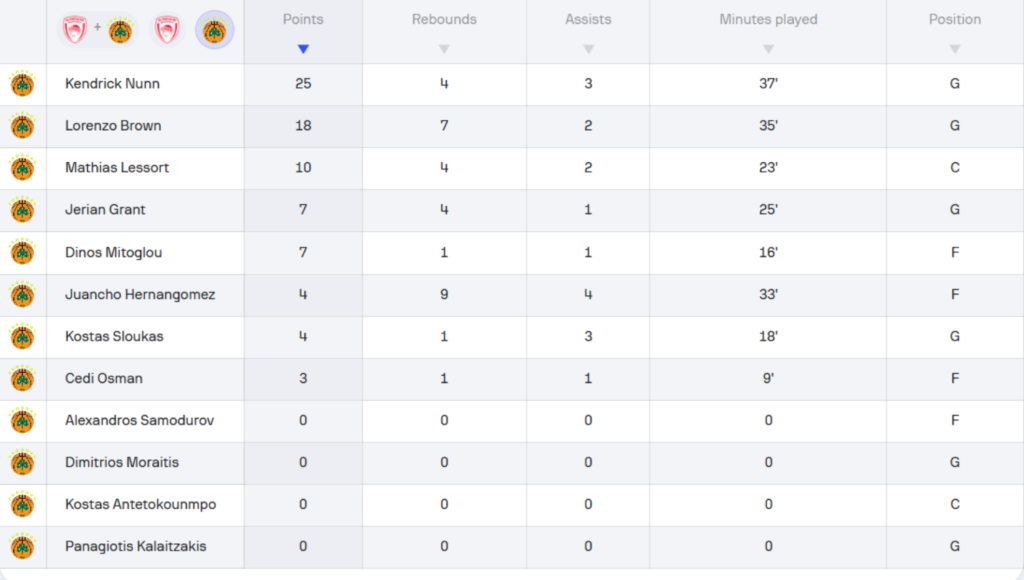Screen dimensions: 1024x580
Task: Sort by Assists using its arrow
Action: click(x=588, y=49)
